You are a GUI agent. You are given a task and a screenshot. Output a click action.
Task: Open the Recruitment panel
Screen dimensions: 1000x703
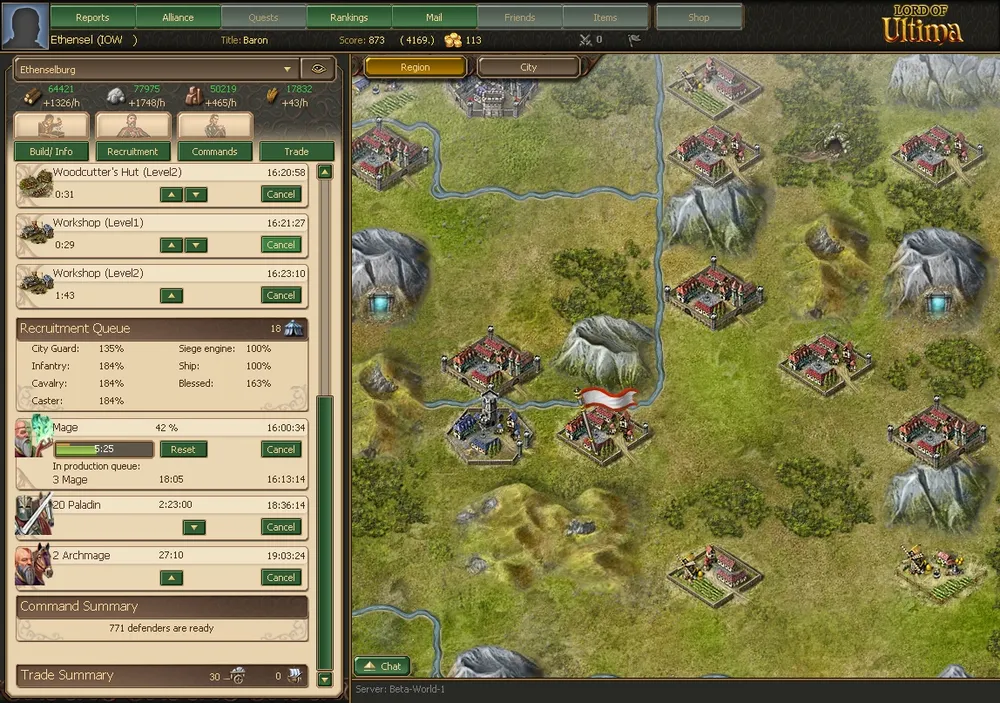(133, 151)
